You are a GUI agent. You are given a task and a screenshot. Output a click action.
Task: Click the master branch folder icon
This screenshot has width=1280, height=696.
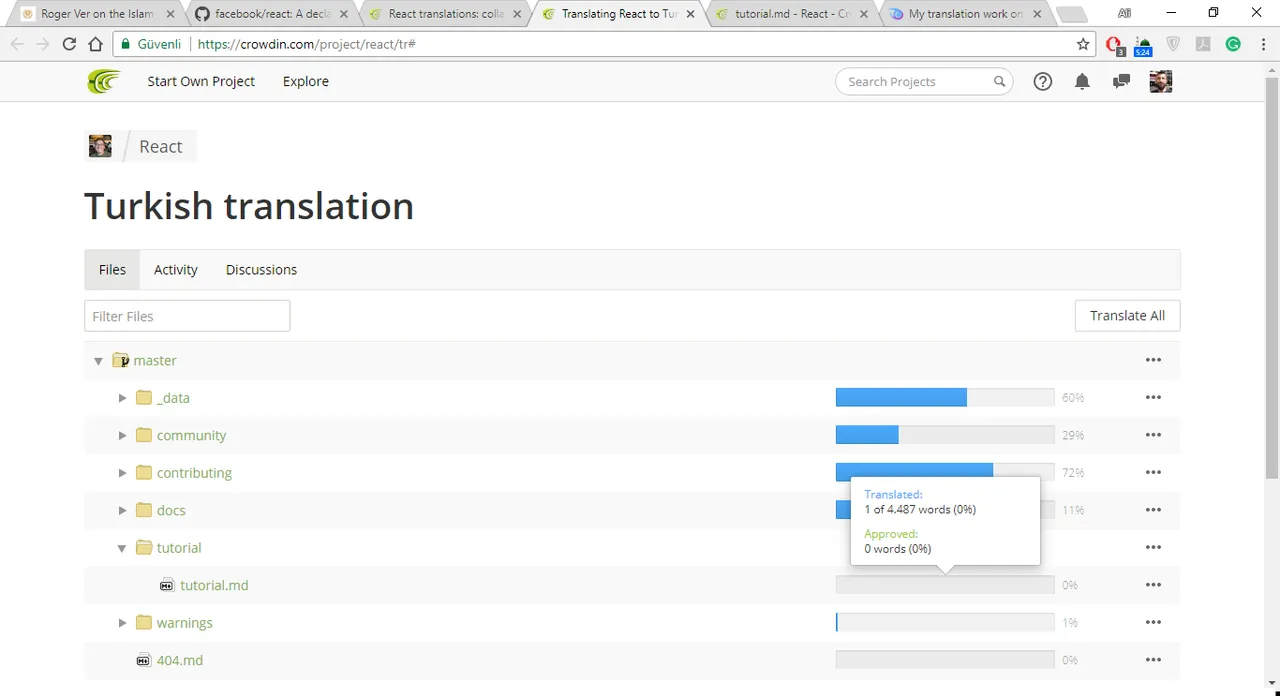point(121,360)
